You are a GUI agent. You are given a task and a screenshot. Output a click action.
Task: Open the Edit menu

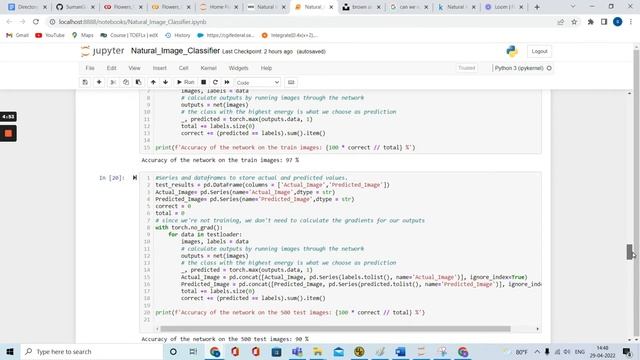pyautogui.click(x=111, y=68)
